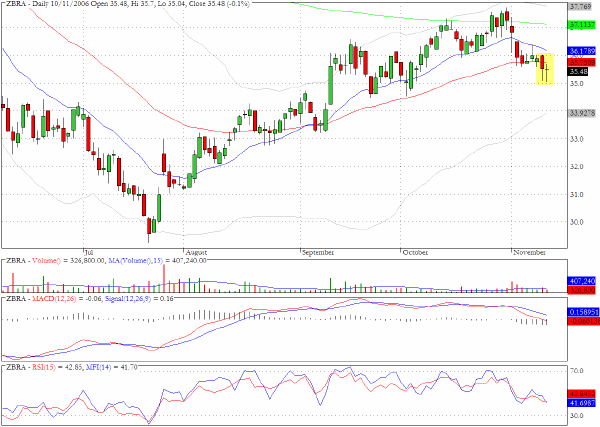Screen dimensions: 600x427
Task: Select the Jul month marker on the time axis
Action: tap(88, 253)
